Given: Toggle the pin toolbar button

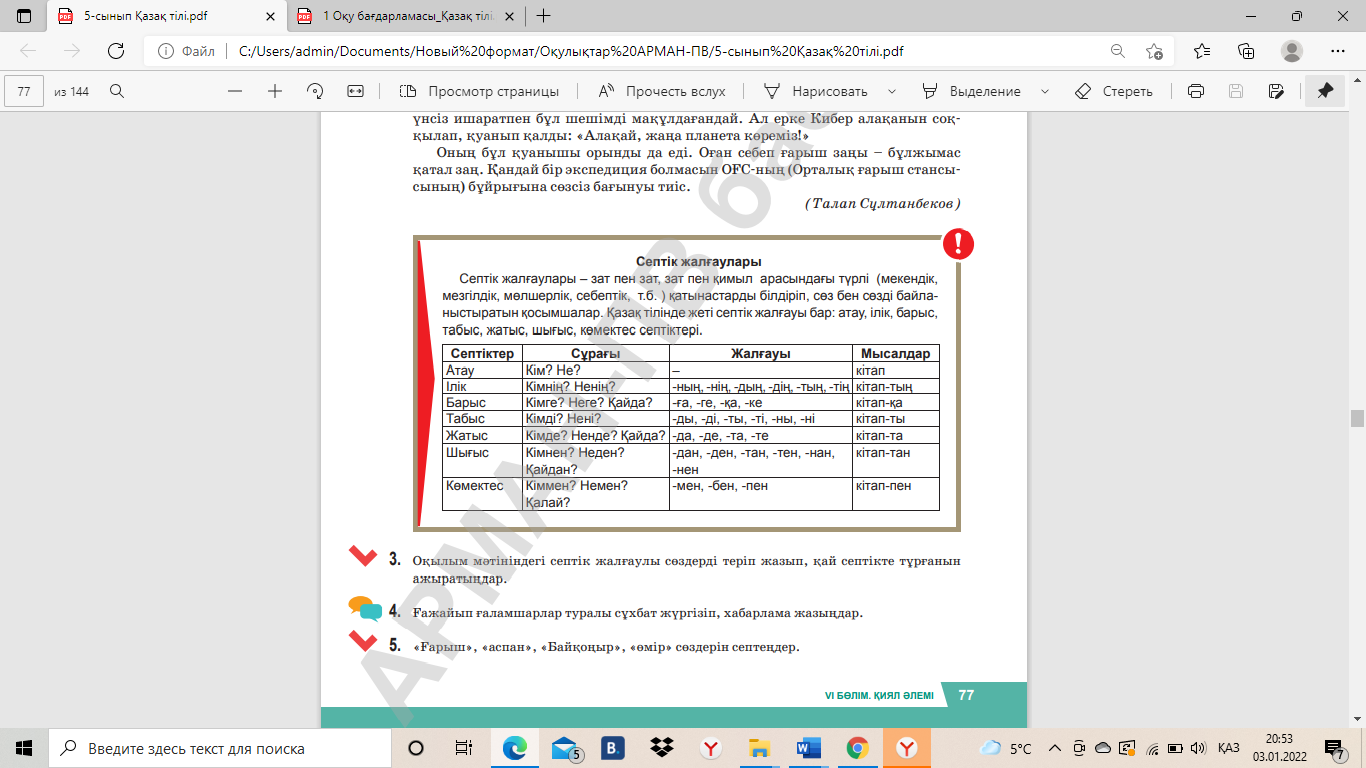Looking at the screenshot, I should click(1325, 91).
